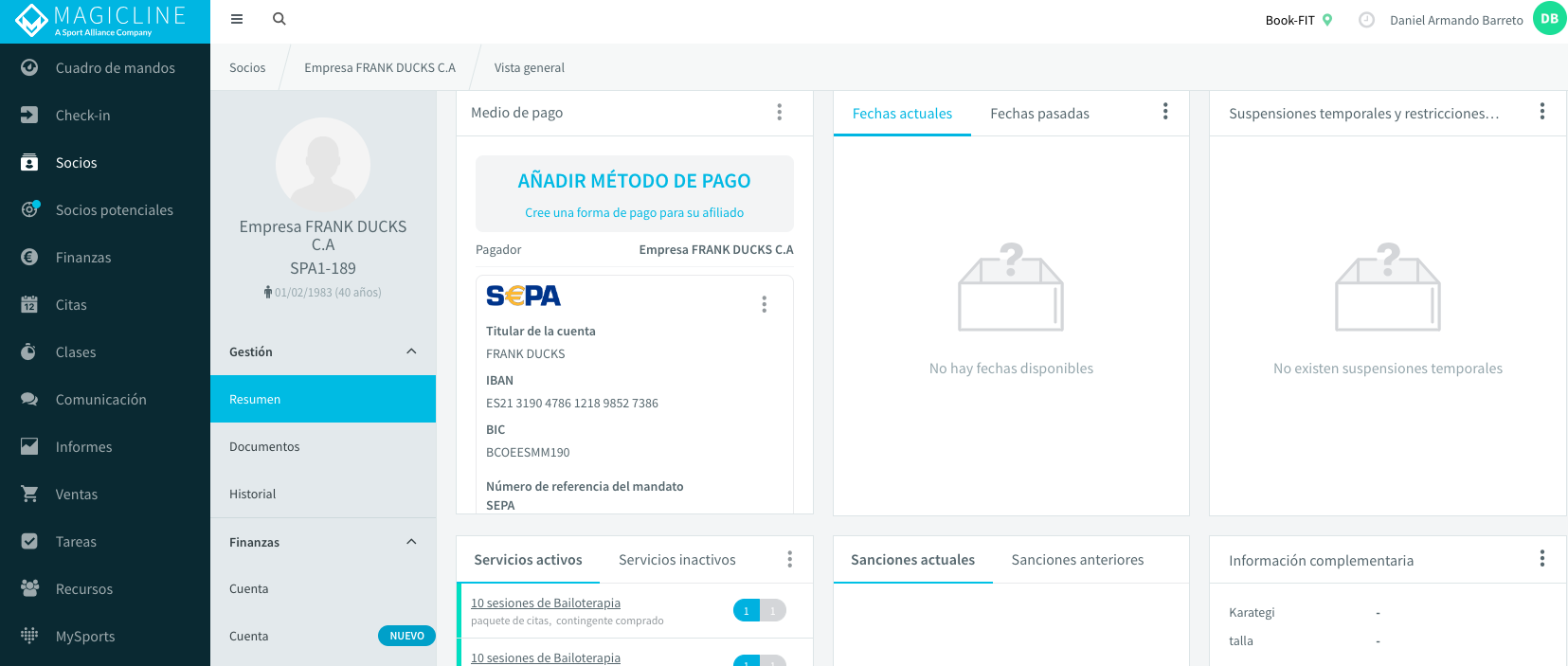Click the first Bailoterapia counter pill
1568x666 pixels.
[x=760, y=611]
